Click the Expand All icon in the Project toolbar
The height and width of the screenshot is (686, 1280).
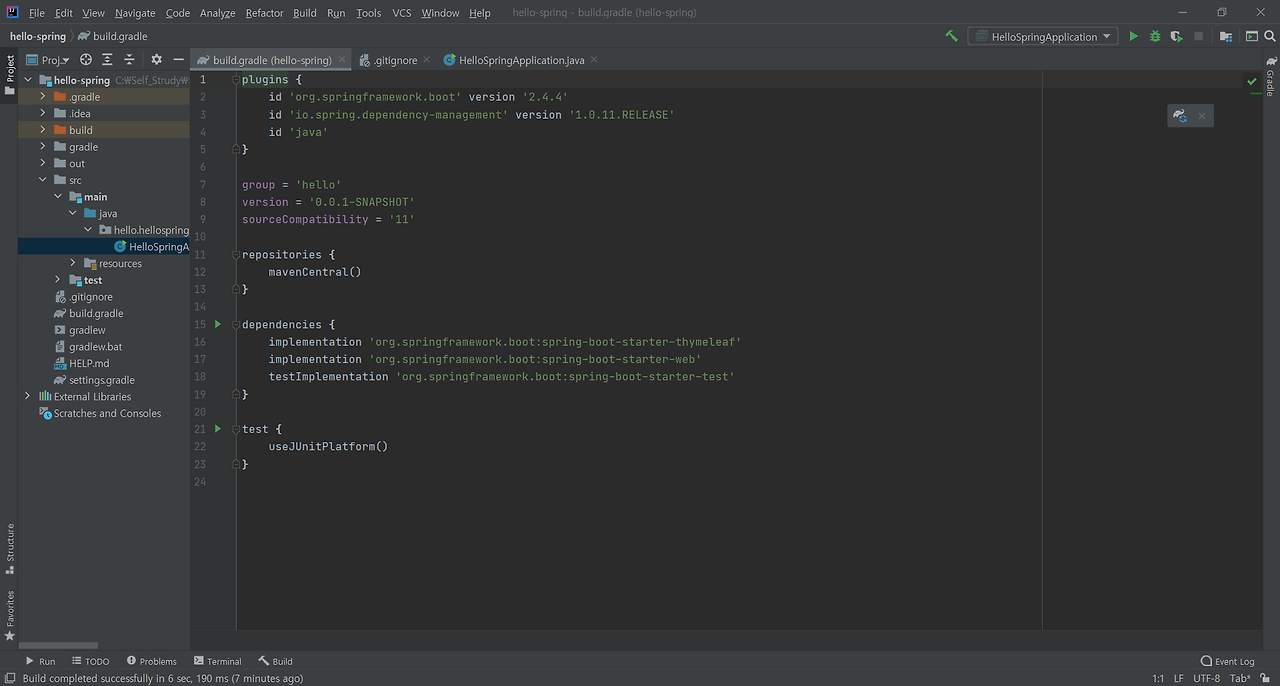107,60
